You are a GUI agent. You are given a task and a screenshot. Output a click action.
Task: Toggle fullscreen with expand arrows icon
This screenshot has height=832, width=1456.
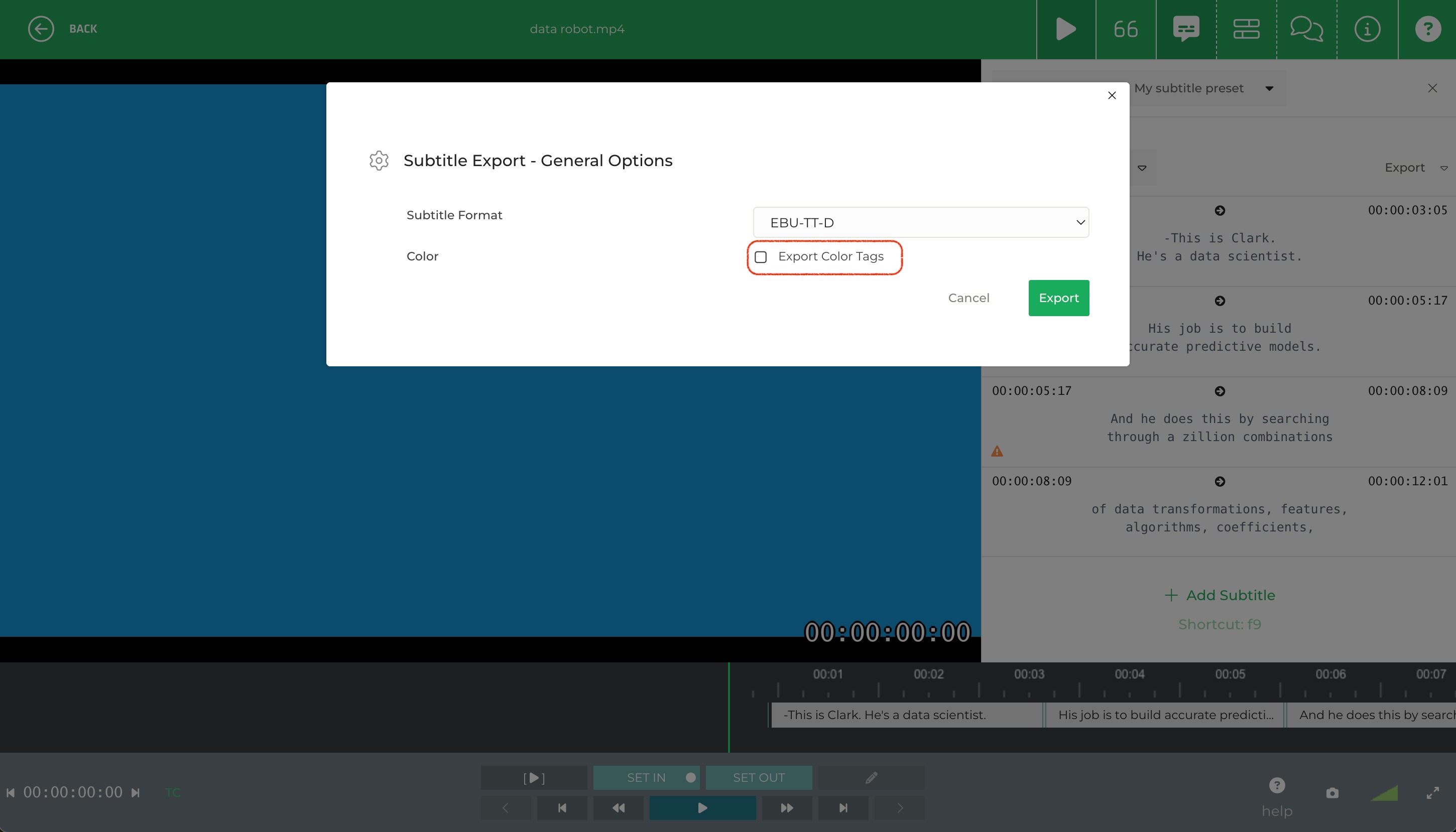click(x=1432, y=792)
